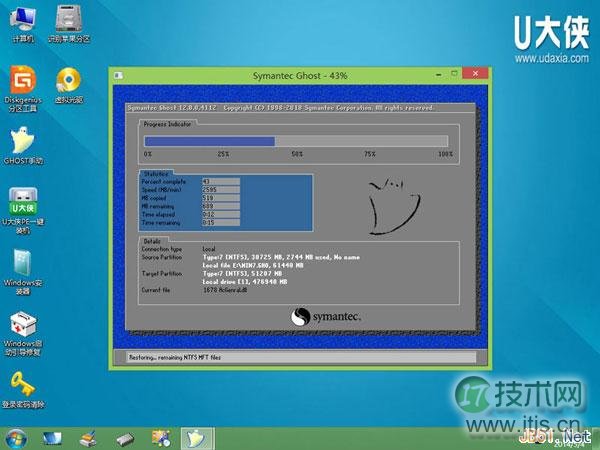Minimize the Symantec Ghost window
The height and width of the screenshot is (450, 600).
[439, 74]
